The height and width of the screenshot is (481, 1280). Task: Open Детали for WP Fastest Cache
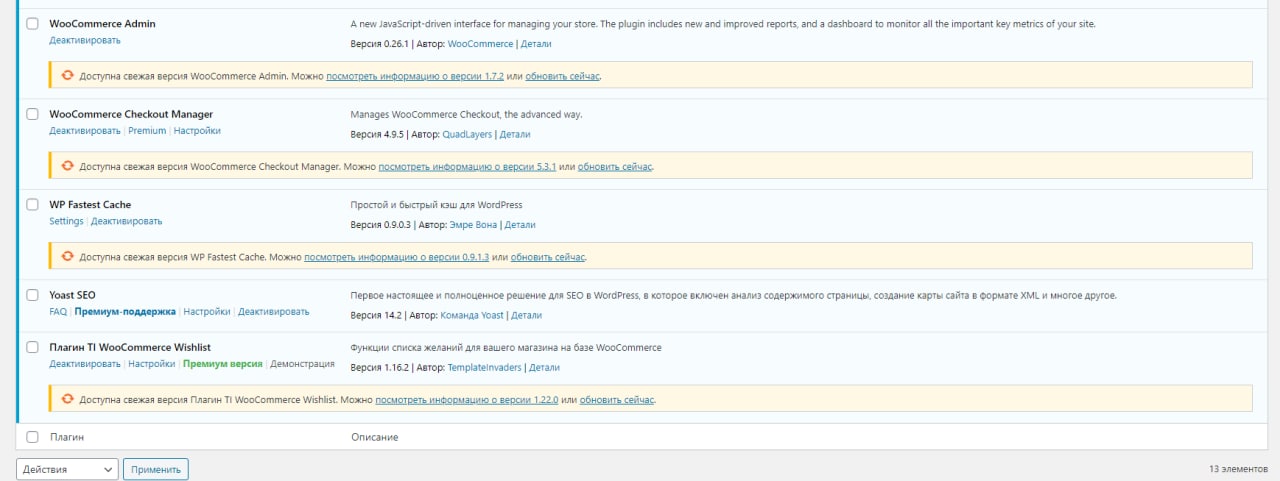click(x=521, y=225)
